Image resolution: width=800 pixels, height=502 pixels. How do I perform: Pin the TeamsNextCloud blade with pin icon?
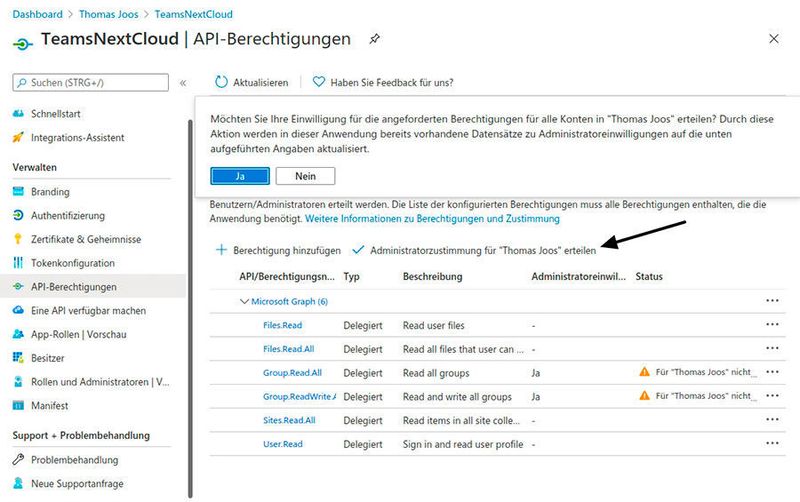[x=374, y=39]
